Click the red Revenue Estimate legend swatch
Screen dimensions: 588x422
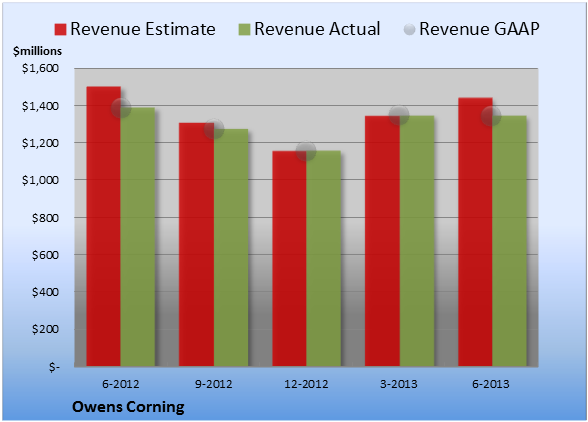(x=60, y=29)
